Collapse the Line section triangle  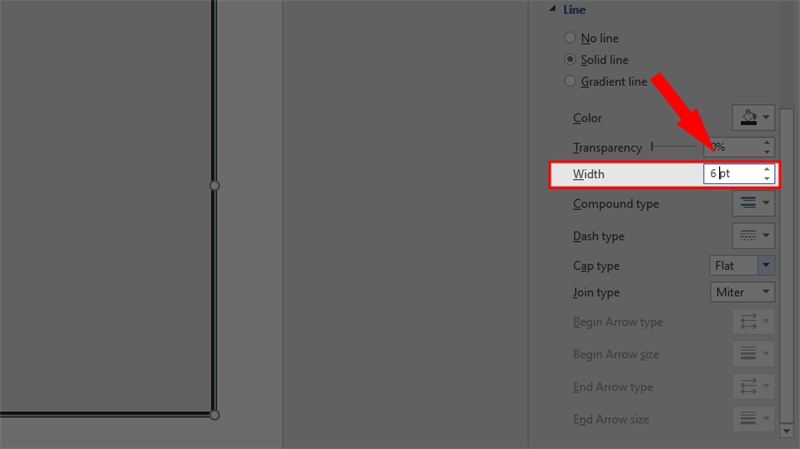[x=553, y=9]
